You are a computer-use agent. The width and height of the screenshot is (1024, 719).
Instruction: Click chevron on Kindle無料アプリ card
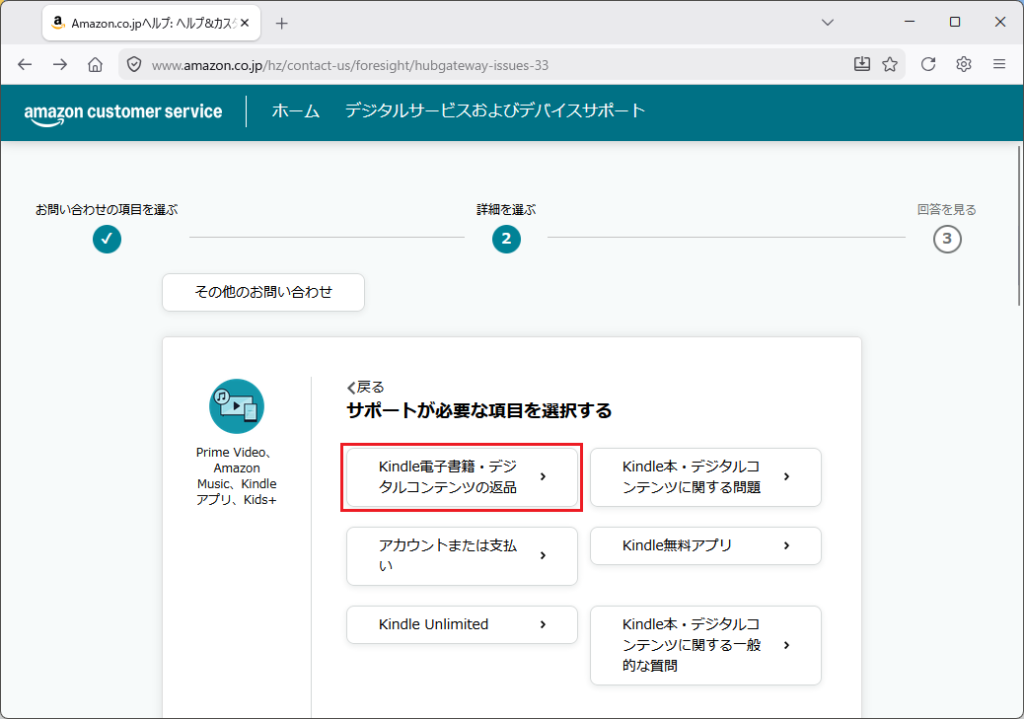786,545
